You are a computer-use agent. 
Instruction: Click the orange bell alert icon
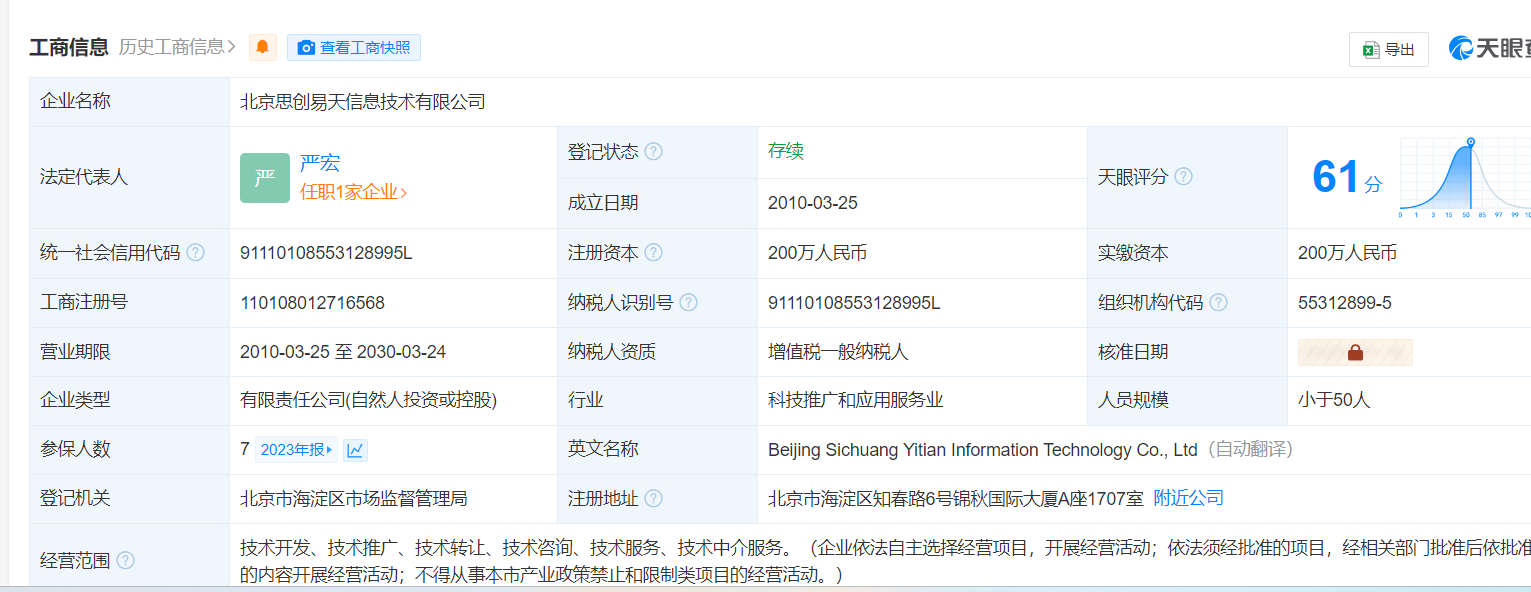coord(262,47)
